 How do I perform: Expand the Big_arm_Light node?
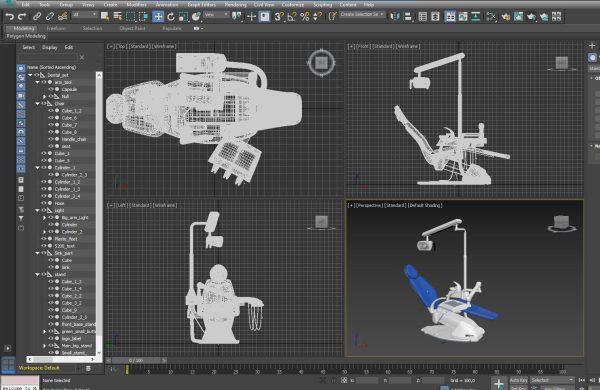point(44,217)
